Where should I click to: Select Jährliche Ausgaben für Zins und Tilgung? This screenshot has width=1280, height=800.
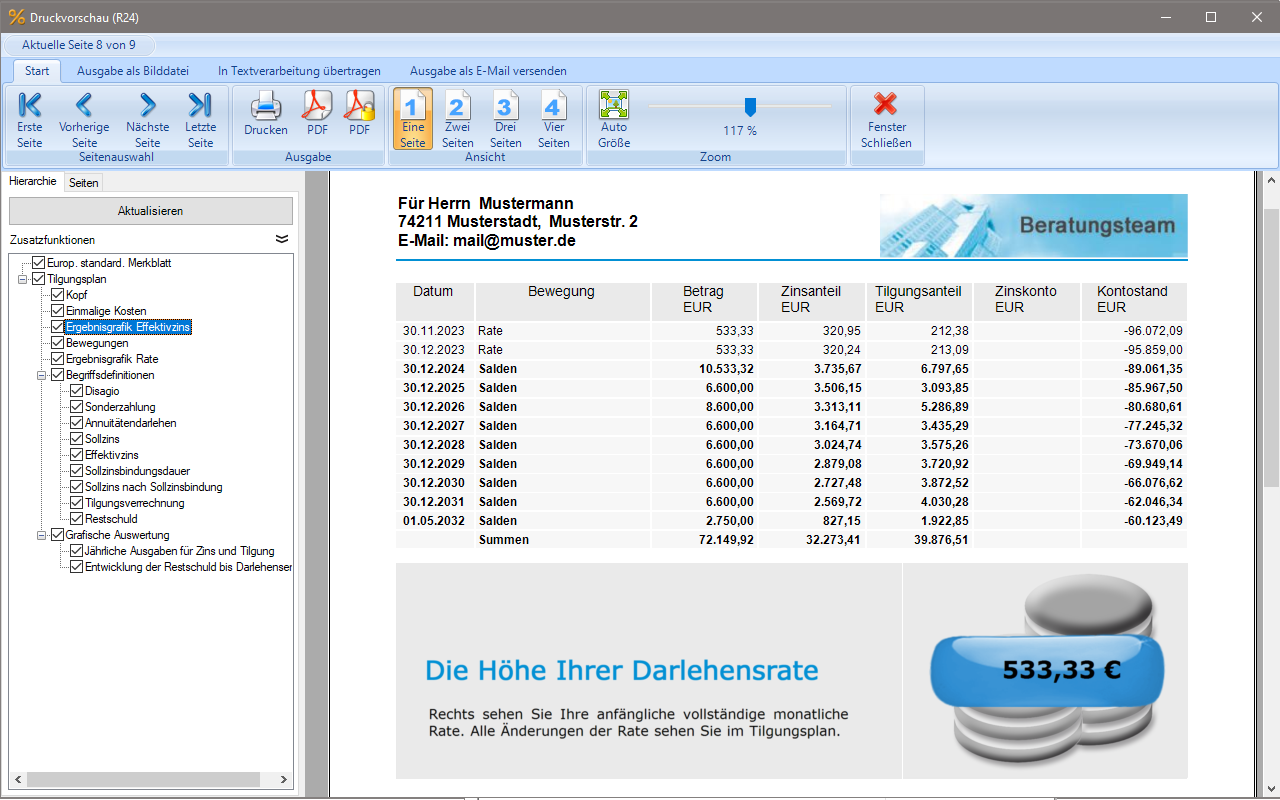click(180, 551)
